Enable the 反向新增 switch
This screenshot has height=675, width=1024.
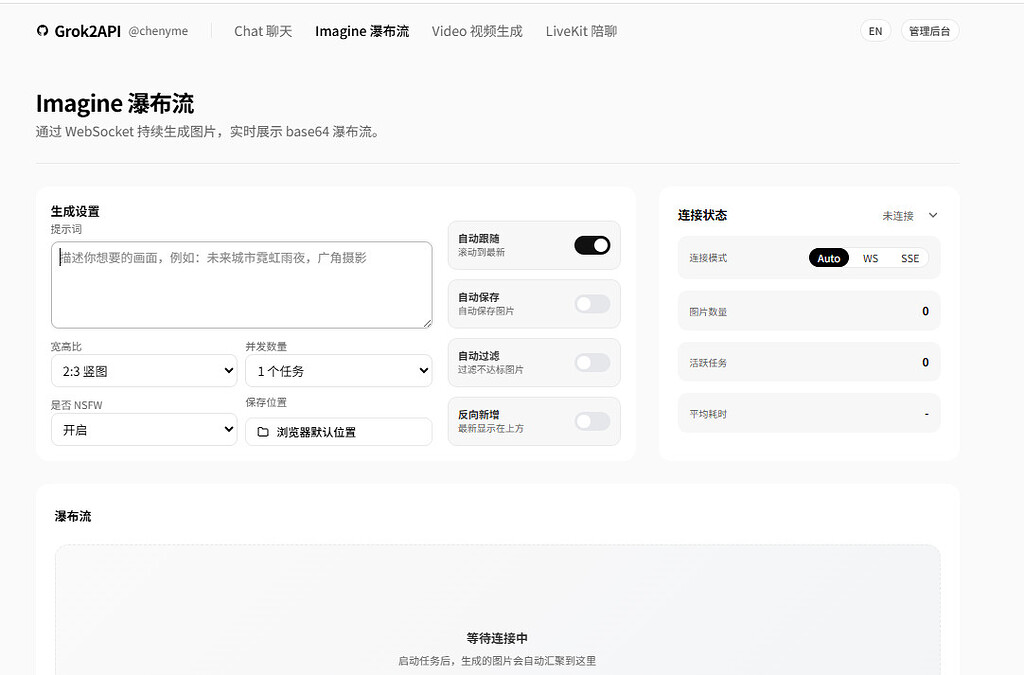(x=592, y=422)
